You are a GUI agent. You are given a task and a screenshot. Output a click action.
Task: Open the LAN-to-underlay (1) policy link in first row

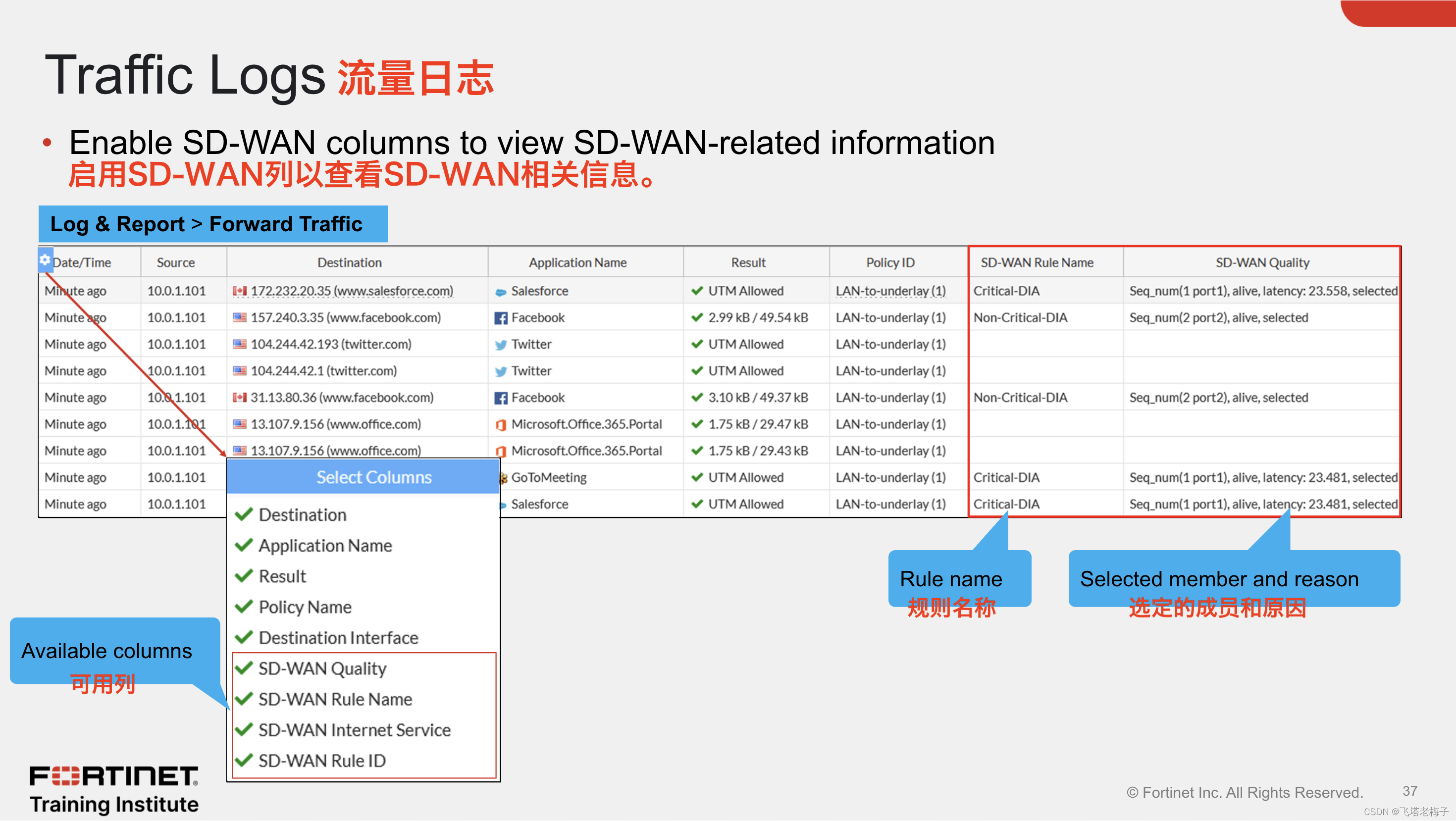tap(890, 291)
